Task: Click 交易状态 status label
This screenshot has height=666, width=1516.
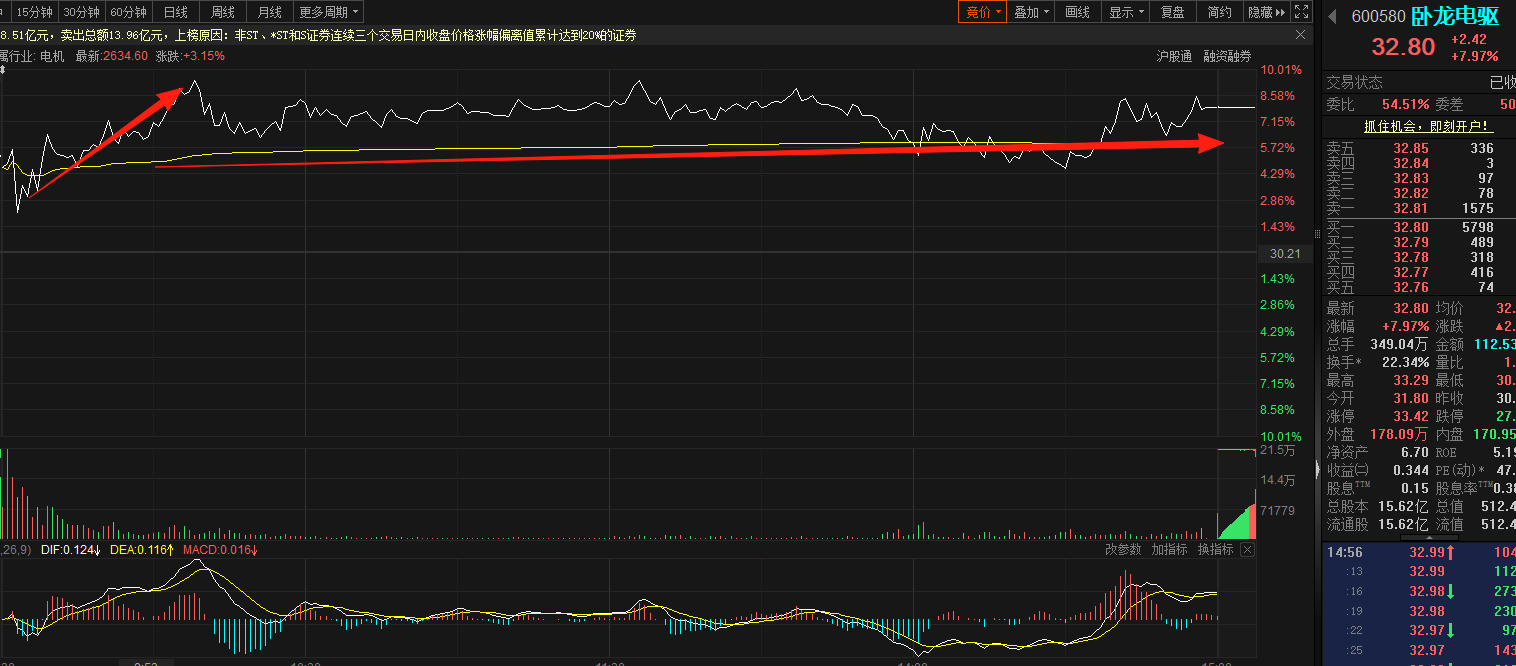Action: (1355, 82)
